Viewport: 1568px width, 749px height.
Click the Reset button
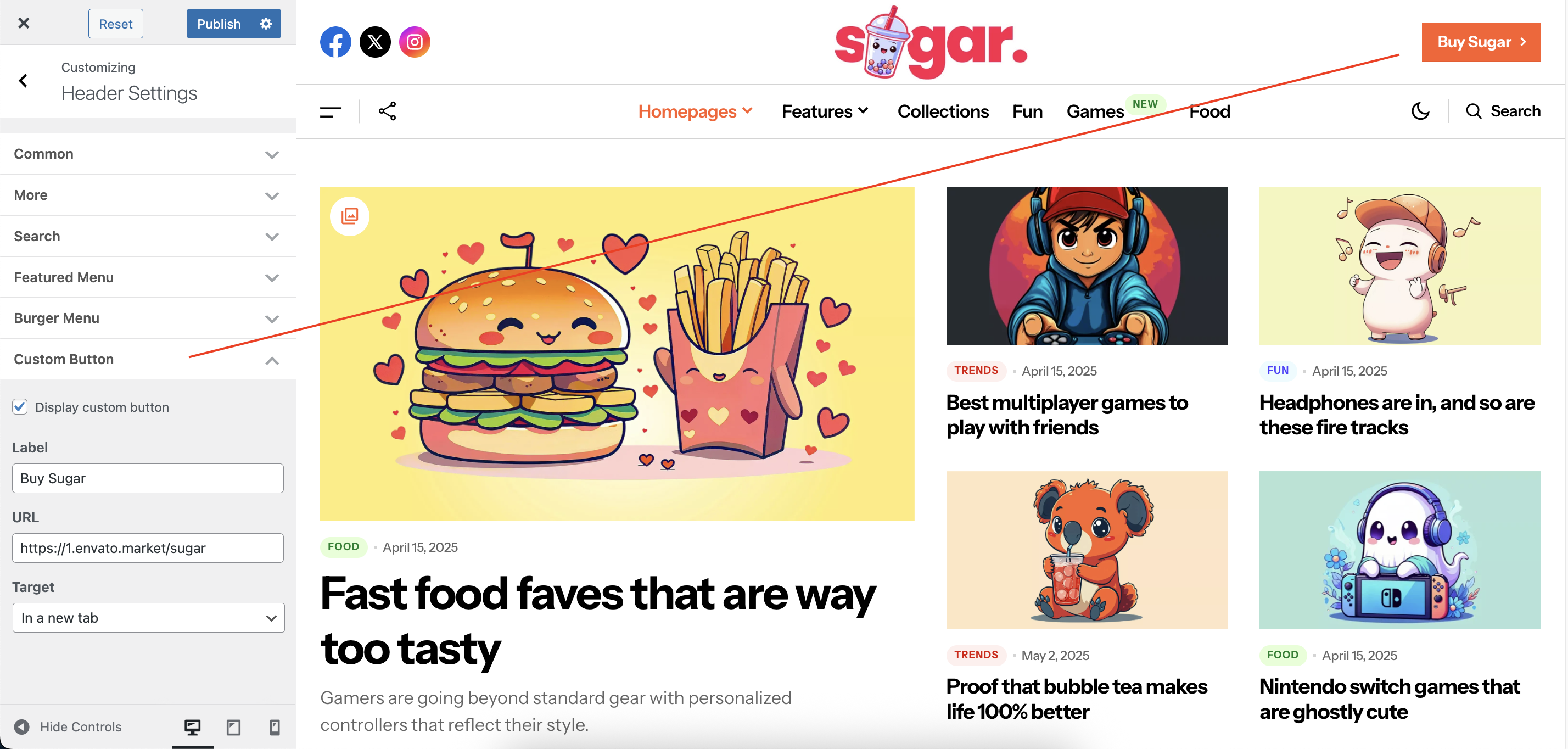coord(116,24)
